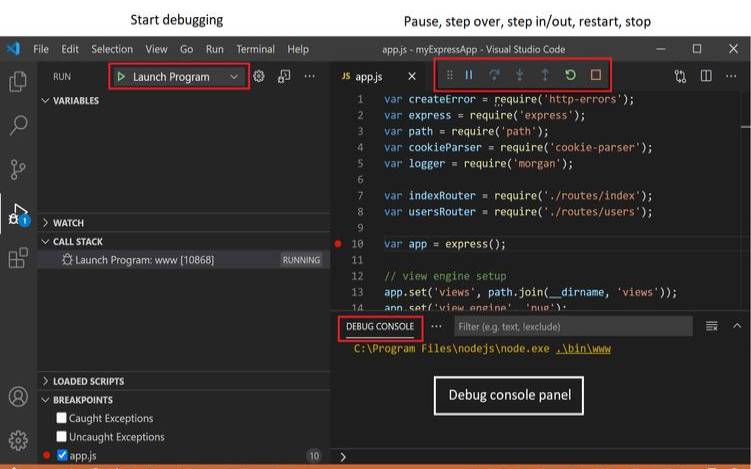Click the Split Editor icon

706,76
